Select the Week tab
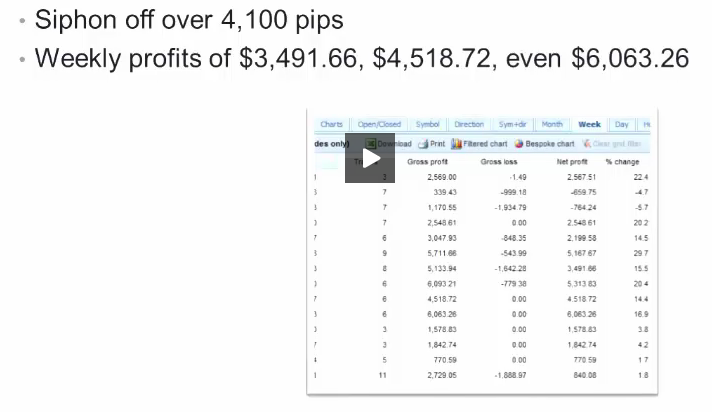712x412 pixels. 589,125
